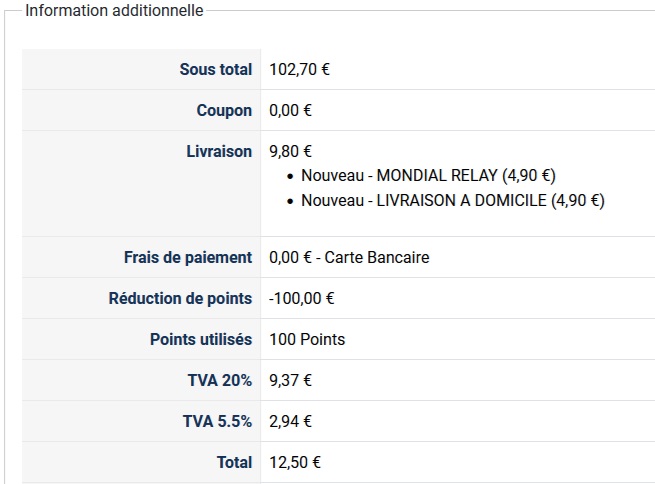Select the "100 Points" value
This screenshot has height=484, width=655.
[x=307, y=340]
